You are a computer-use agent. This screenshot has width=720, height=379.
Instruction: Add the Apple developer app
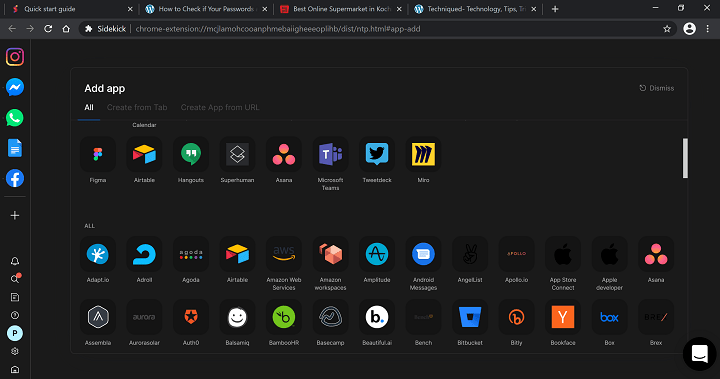click(609, 254)
